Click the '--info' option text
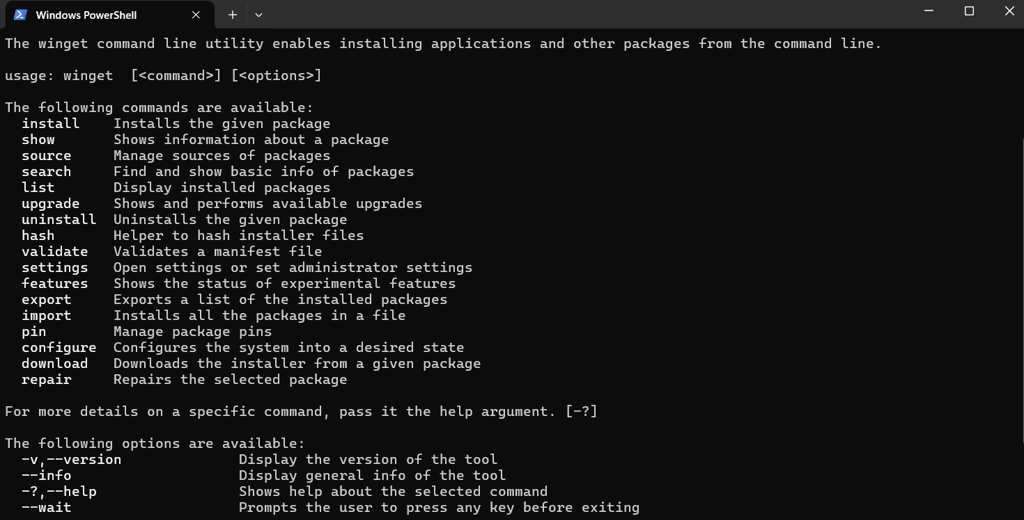The image size is (1024, 520). [46, 476]
